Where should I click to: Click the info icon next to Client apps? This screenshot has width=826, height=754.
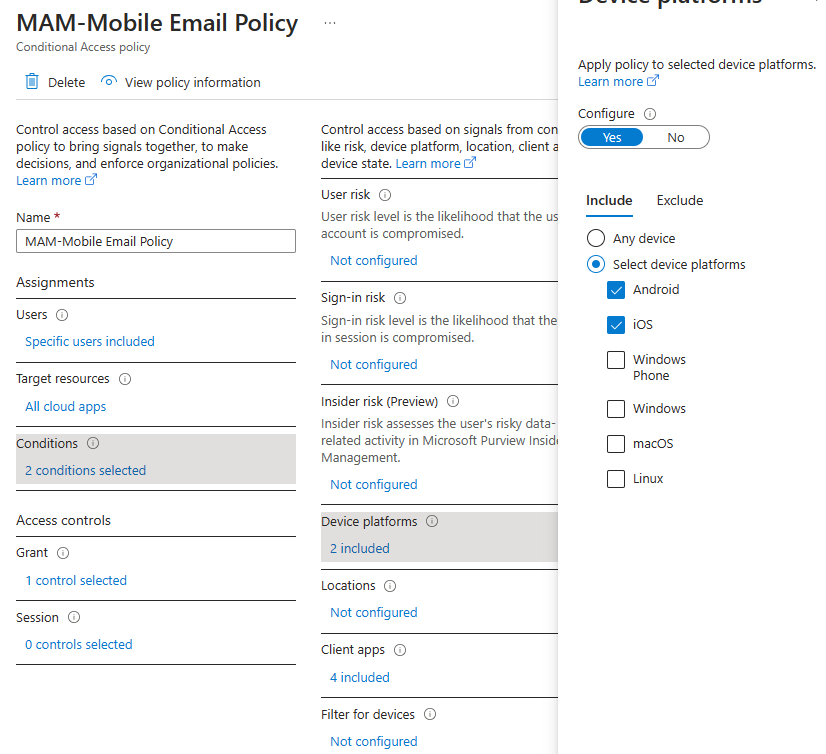pos(400,650)
